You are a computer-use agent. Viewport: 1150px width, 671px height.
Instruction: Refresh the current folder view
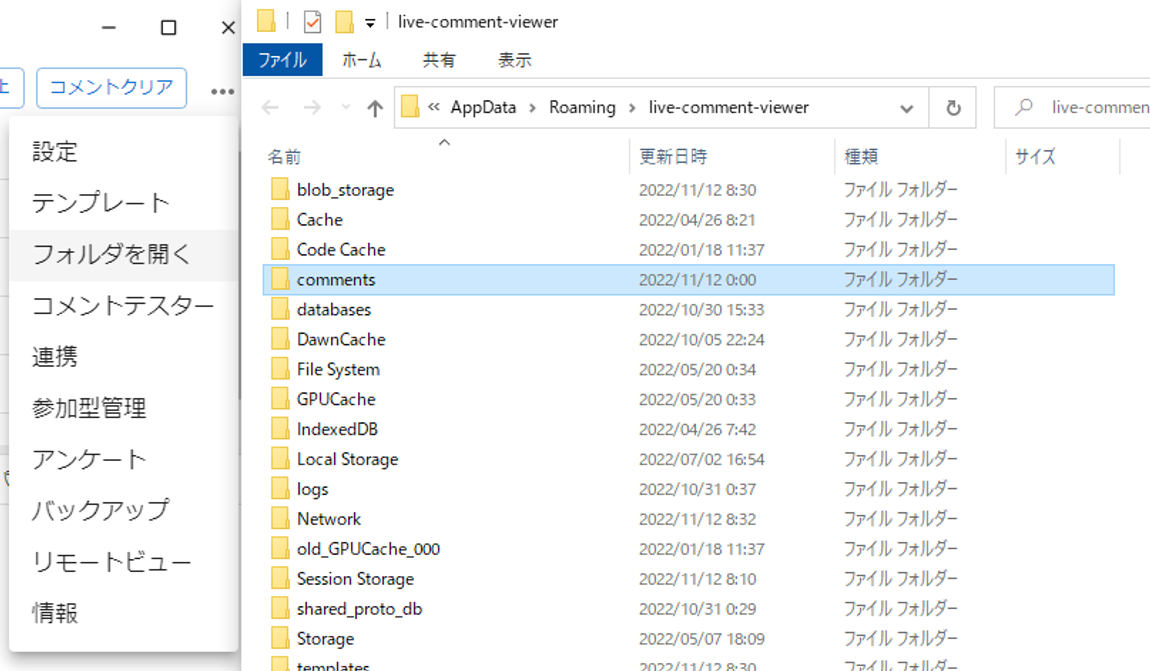[x=953, y=108]
